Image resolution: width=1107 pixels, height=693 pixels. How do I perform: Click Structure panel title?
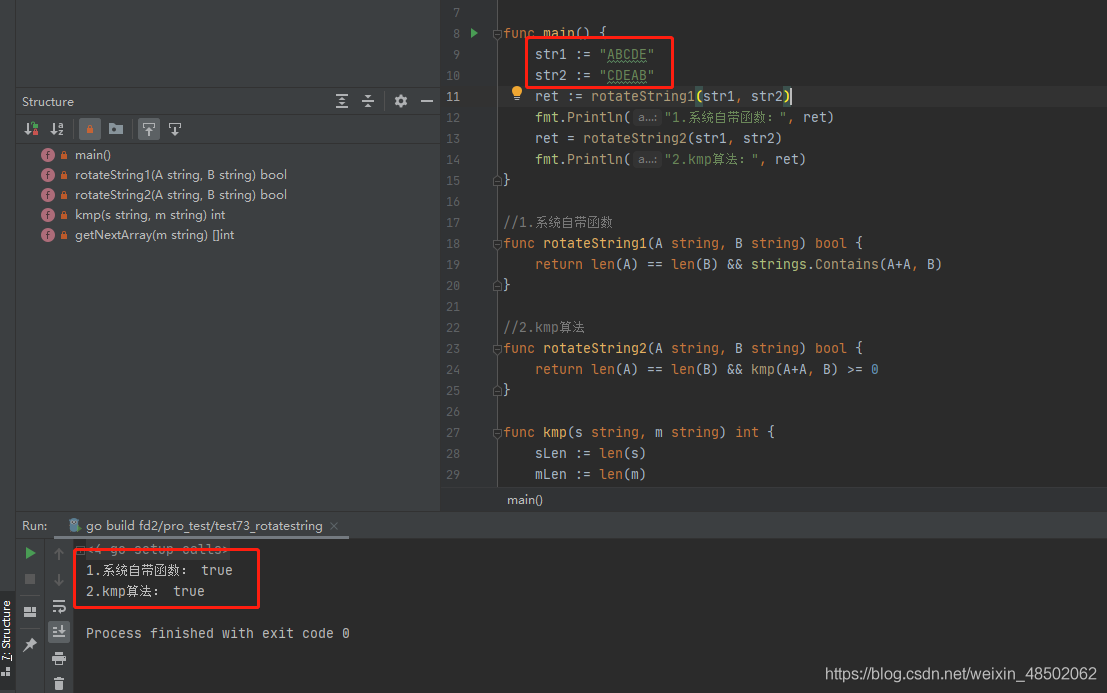(x=47, y=102)
